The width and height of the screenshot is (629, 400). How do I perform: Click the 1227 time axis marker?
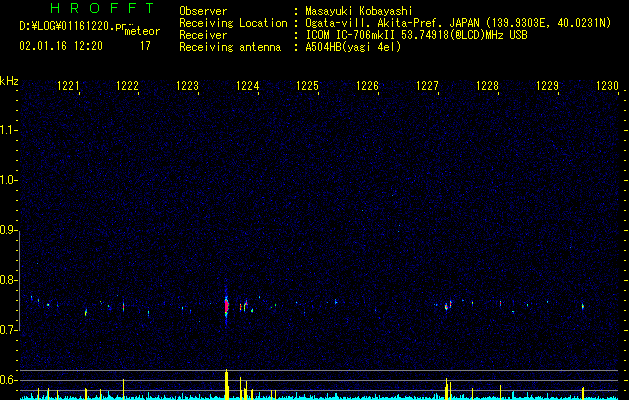click(427, 86)
